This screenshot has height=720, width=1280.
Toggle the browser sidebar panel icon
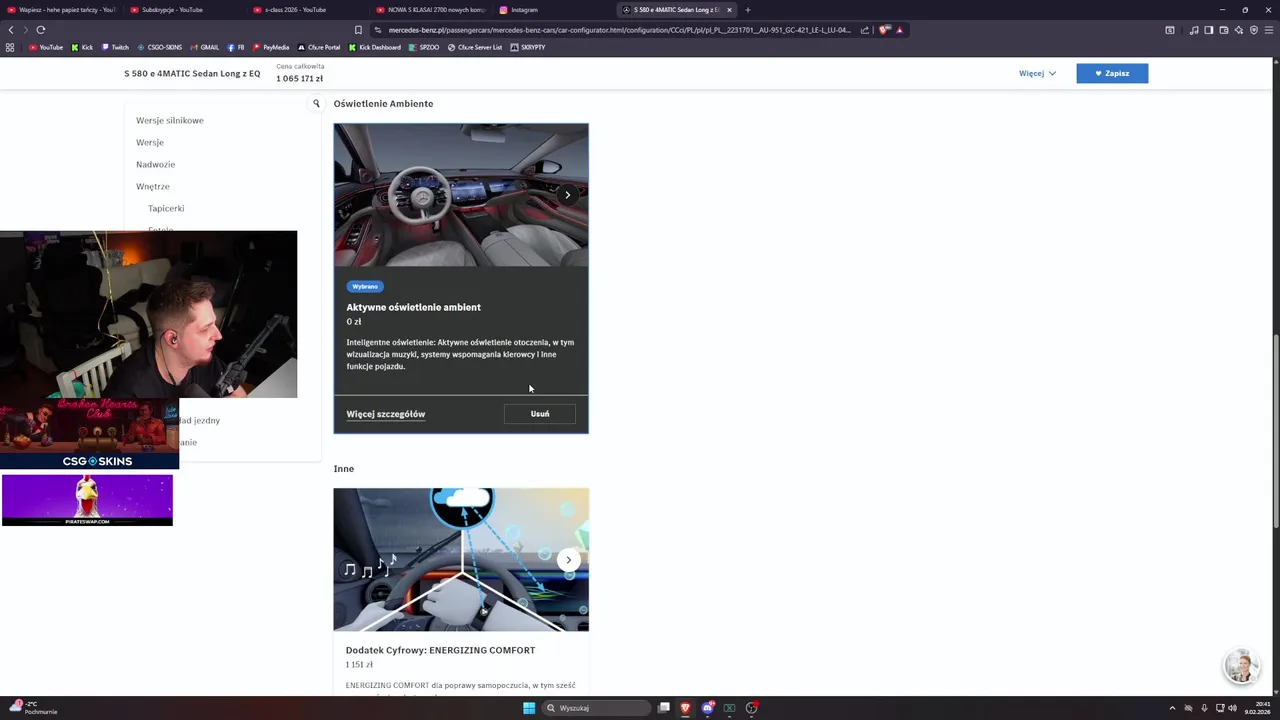(x=1209, y=30)
